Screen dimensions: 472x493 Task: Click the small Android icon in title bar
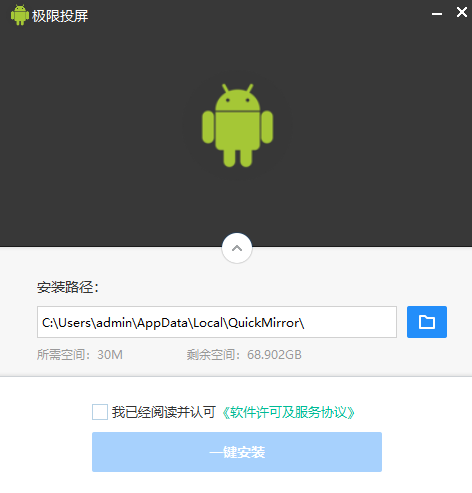[x=20, y=15]
